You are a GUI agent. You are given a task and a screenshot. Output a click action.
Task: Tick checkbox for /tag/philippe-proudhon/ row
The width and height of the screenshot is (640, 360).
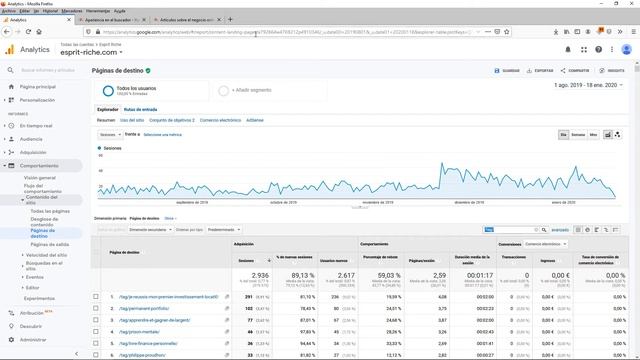click(96, 355)
